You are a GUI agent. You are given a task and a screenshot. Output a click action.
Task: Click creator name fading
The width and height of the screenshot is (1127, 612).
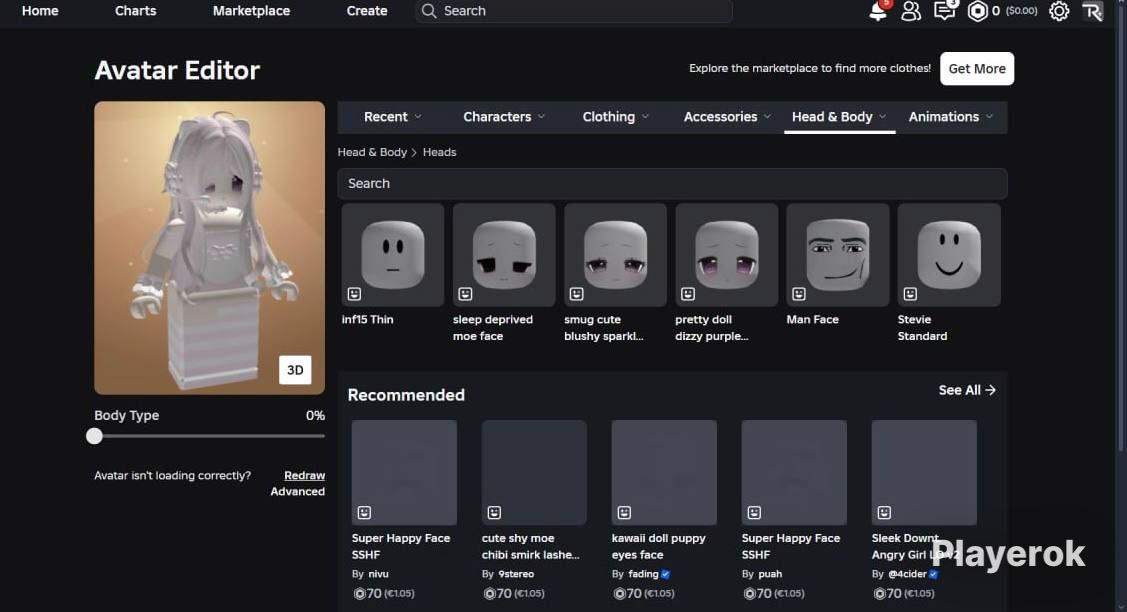coord(643,574)
